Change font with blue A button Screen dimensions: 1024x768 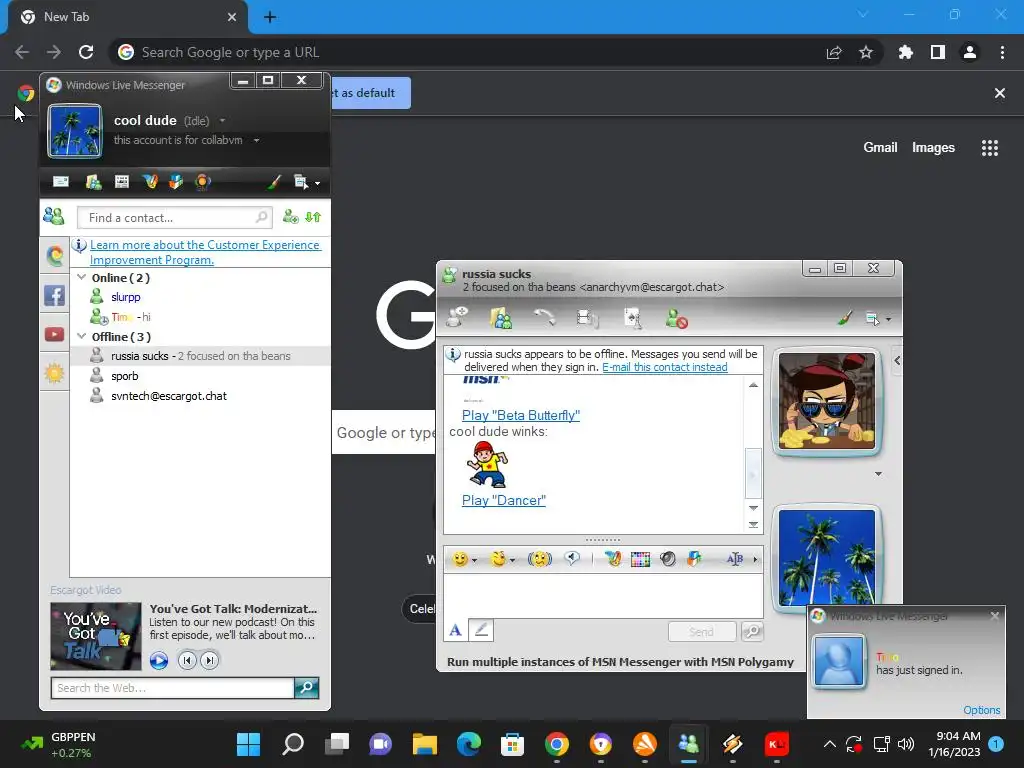pyautogui.click(x=455, y=630)
